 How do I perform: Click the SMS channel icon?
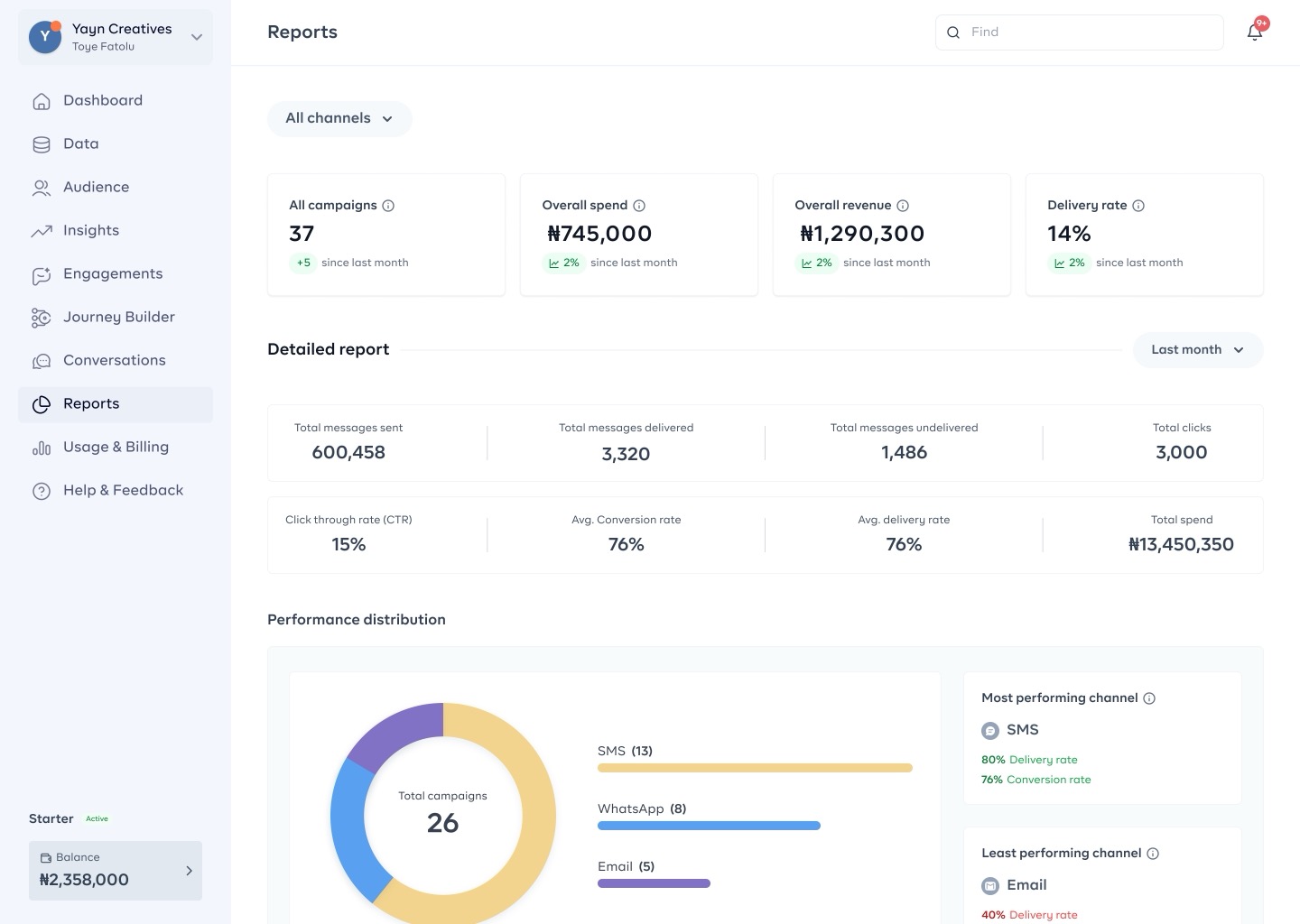(x=990, y=731)
